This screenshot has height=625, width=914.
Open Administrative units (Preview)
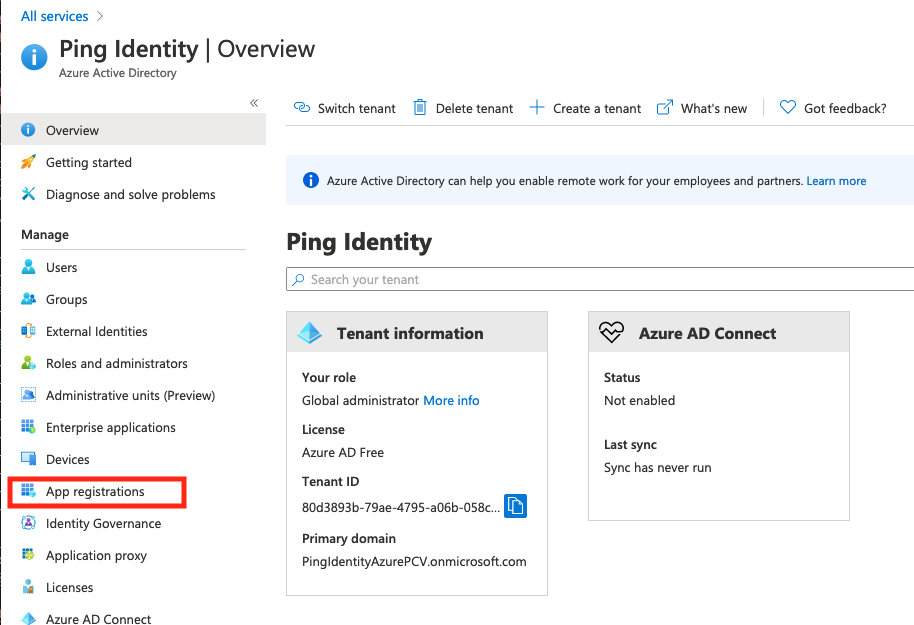coord(127,395)
